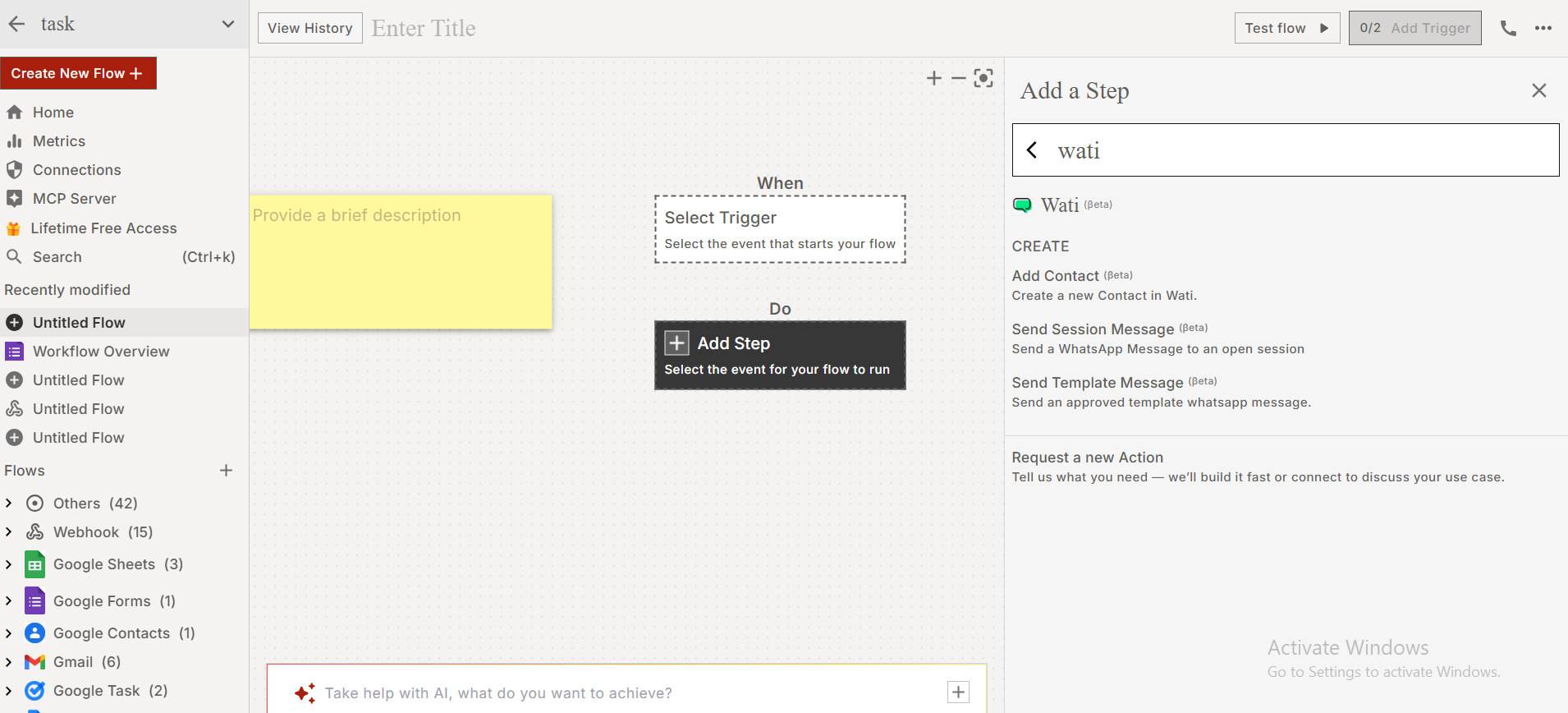Click Create New Flow button
This screenshot has width=1568, height=713.
click(x=78, y=73)
